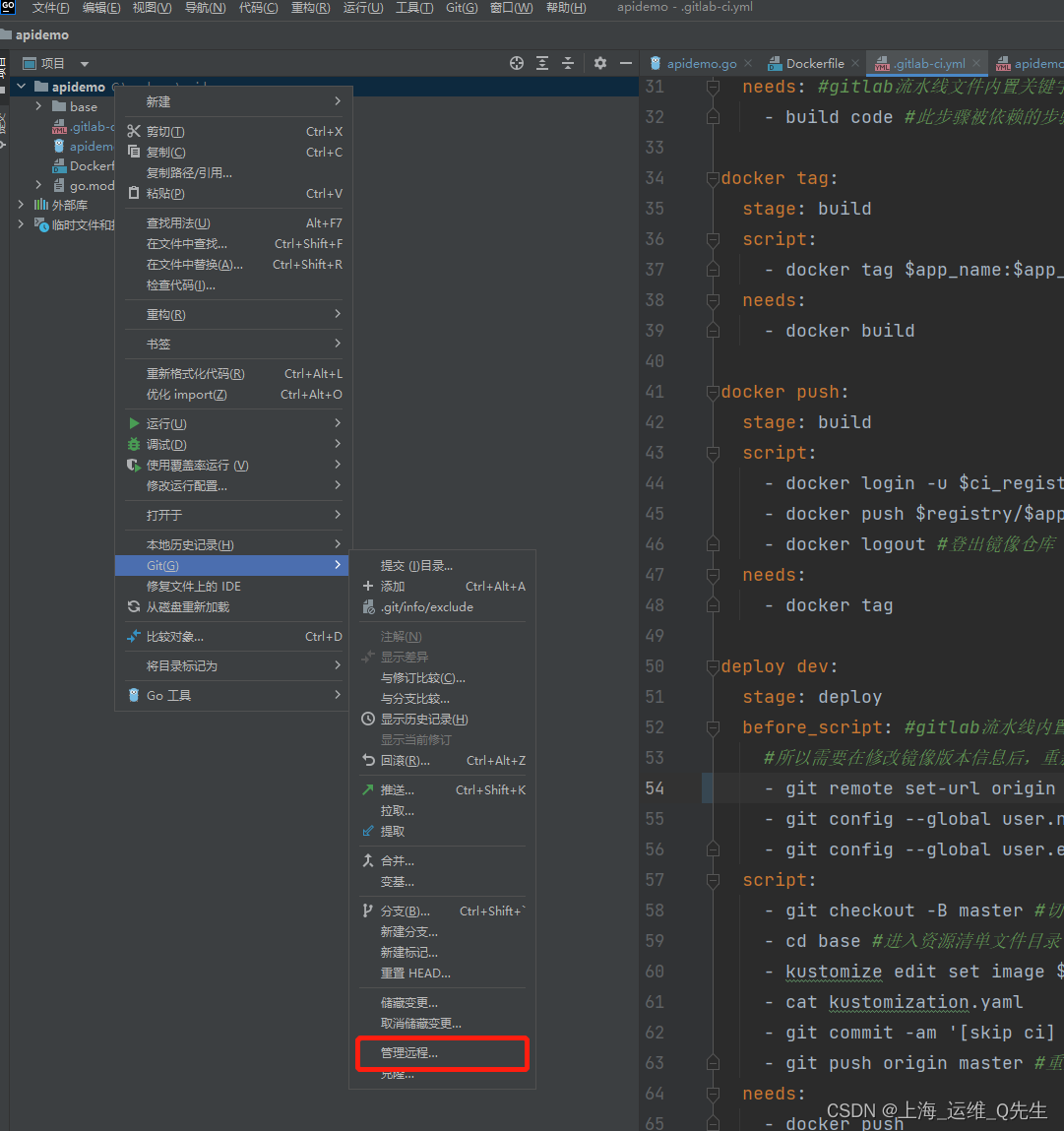
Task: Click the plus icon beside 添加
Action: click(x=368, y=586)
